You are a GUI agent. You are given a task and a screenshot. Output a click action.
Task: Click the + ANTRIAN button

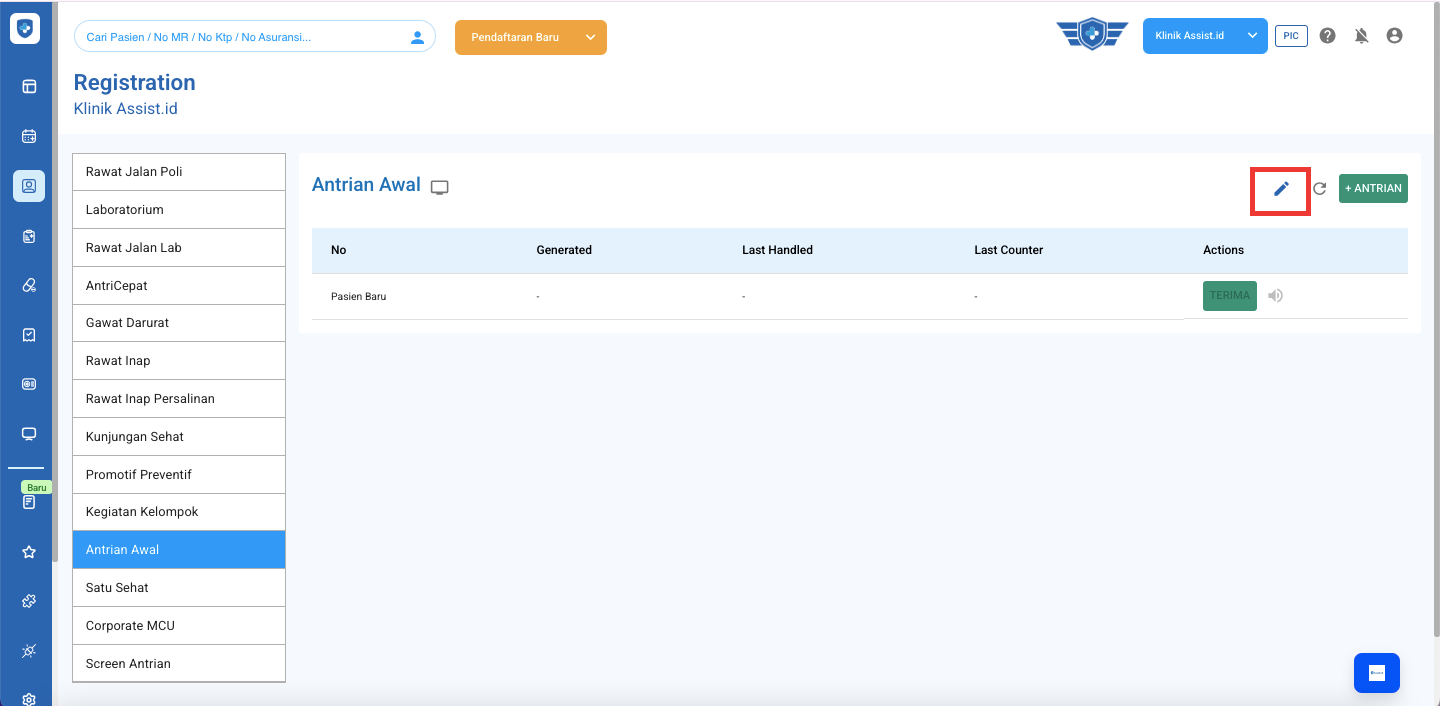[x=1373, y=189]
